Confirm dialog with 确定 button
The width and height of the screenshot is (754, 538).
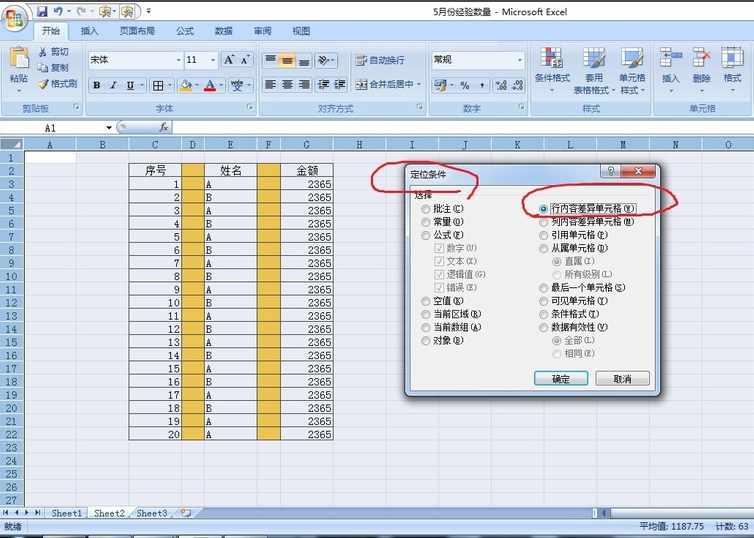click(561, 379)
